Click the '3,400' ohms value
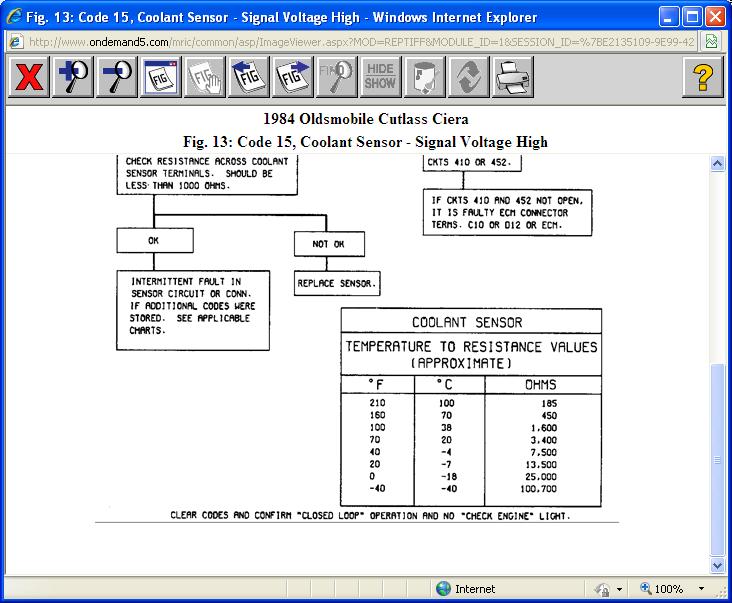 [543, 440]
